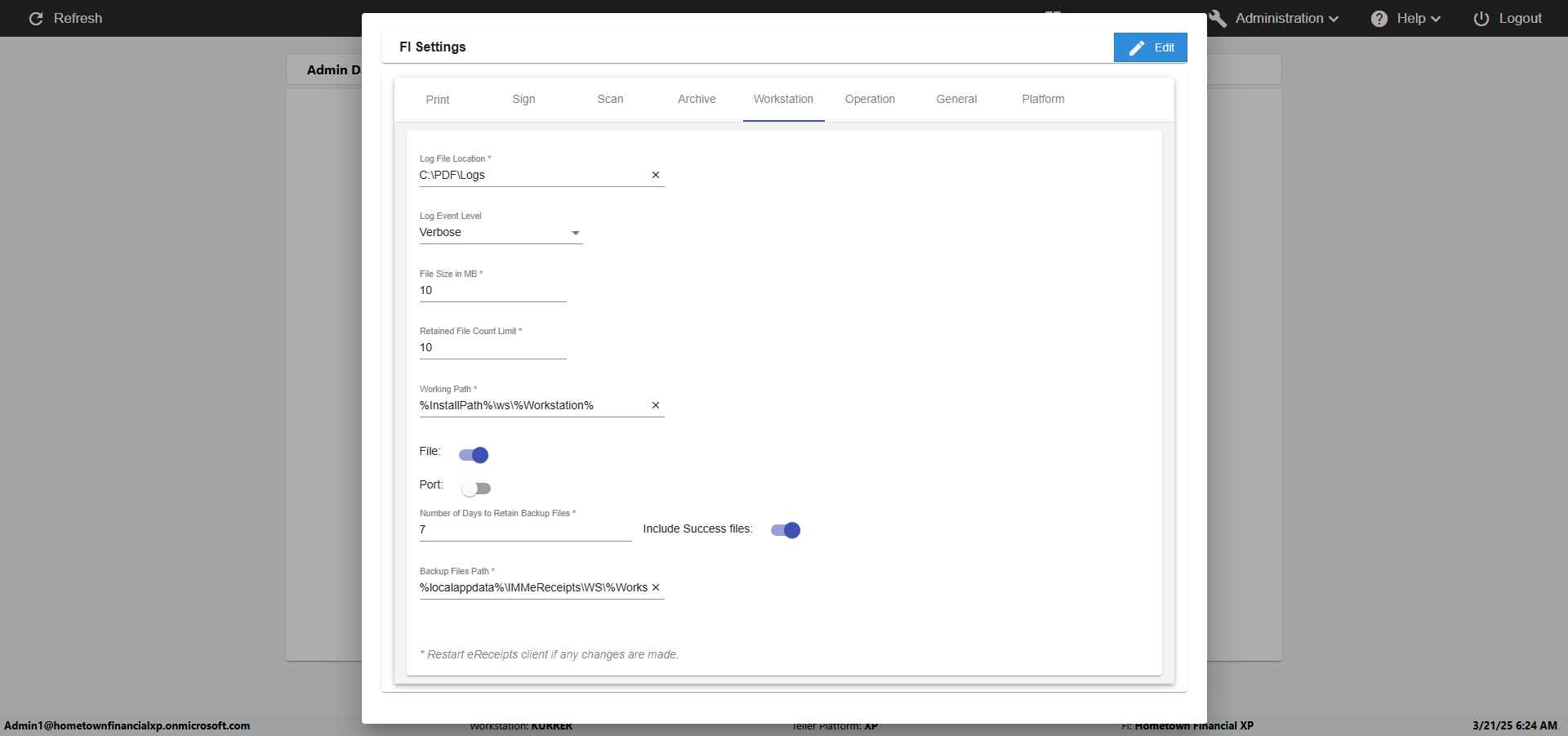The image size is (1568, 736).
Task: Click the Logout text label
Action: click(1520, 18)
